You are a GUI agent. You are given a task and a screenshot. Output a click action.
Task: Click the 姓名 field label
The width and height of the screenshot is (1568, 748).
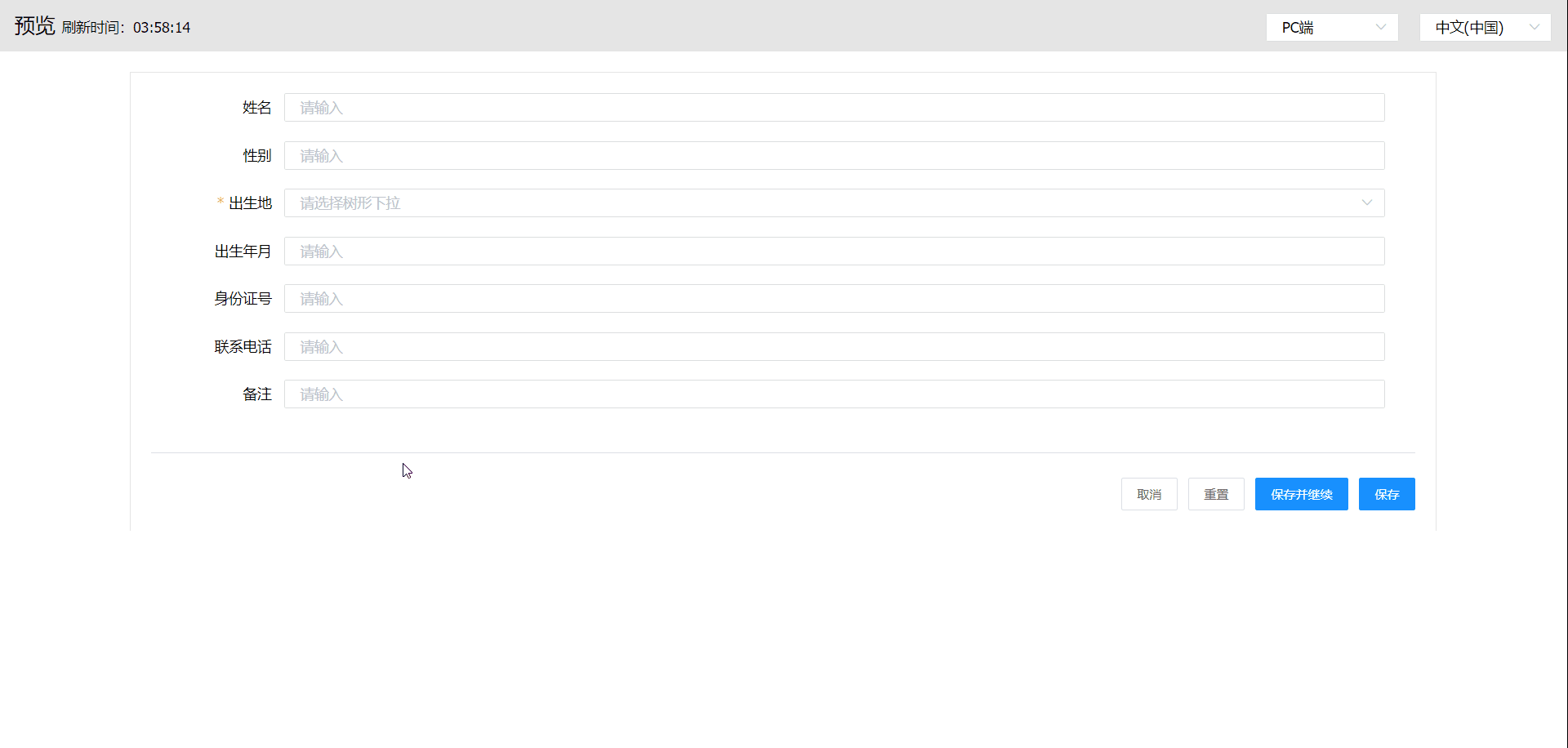pos(256,108)
